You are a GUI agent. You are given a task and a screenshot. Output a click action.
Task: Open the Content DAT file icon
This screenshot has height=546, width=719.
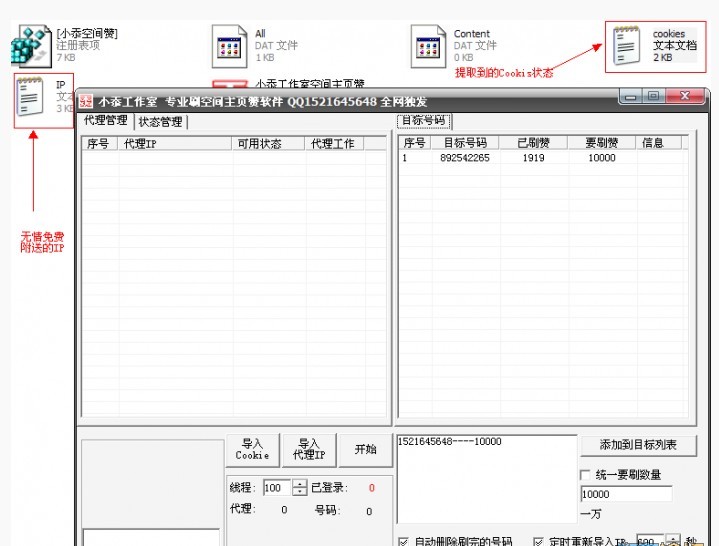[x=428, y=46]
